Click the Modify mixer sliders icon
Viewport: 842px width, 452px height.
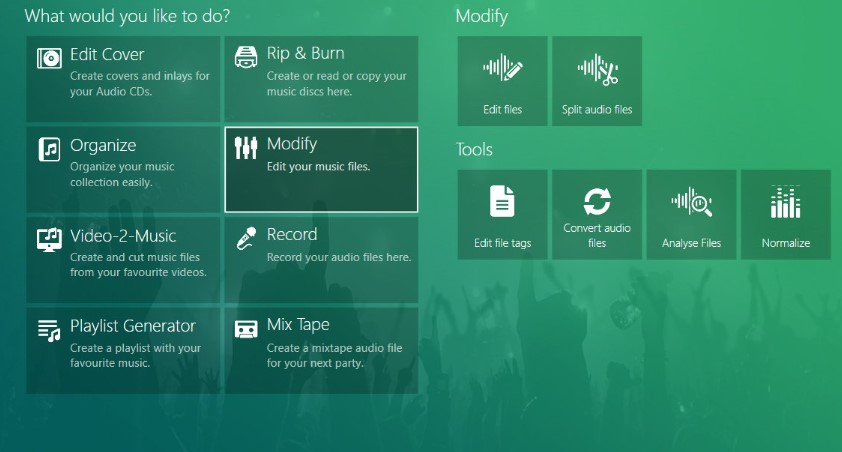(246, 148)
